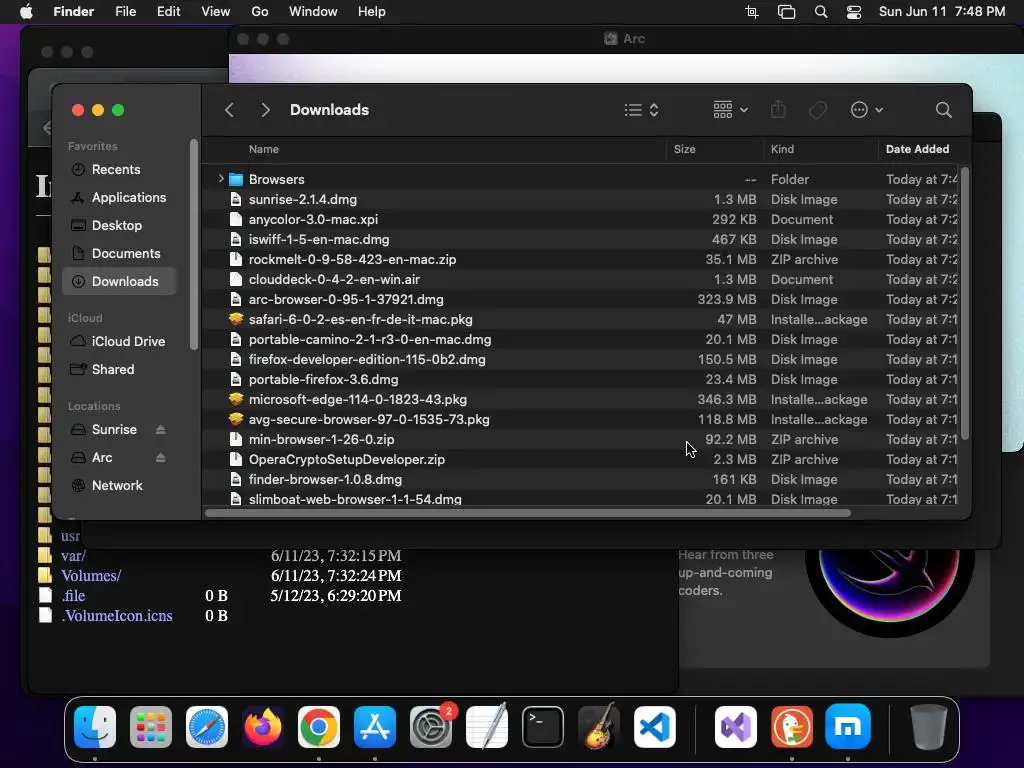
Task: Open the File menu
Action: tap(125, 12)
